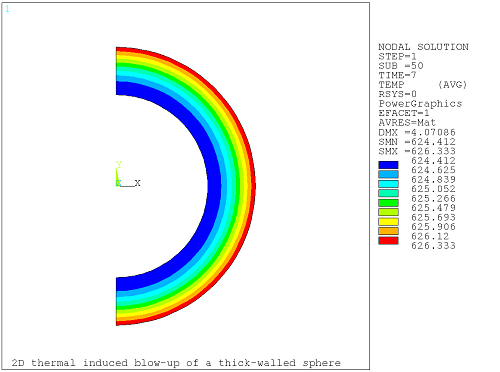Click the 'SMN =624.412' value
Image resolution: width=500 pixels, height=372 pixels.
click(x=417, y=142)
